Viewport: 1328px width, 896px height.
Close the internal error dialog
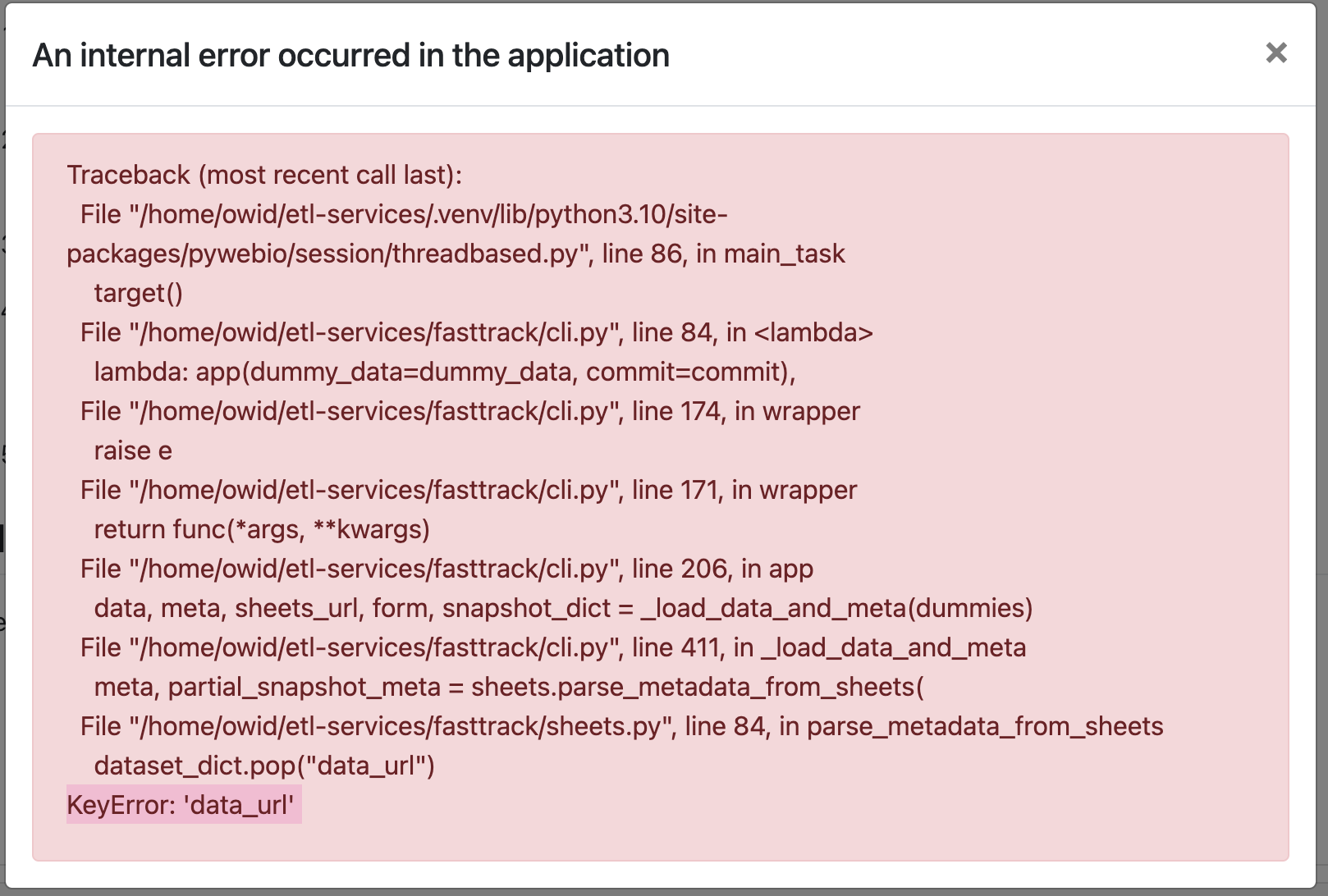[x=1276, y=54]
